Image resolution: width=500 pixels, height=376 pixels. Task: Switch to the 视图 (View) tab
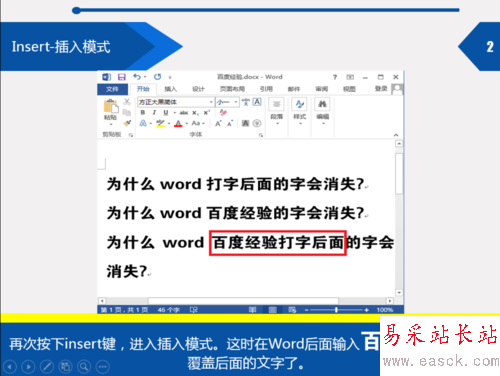pos(349,89)
